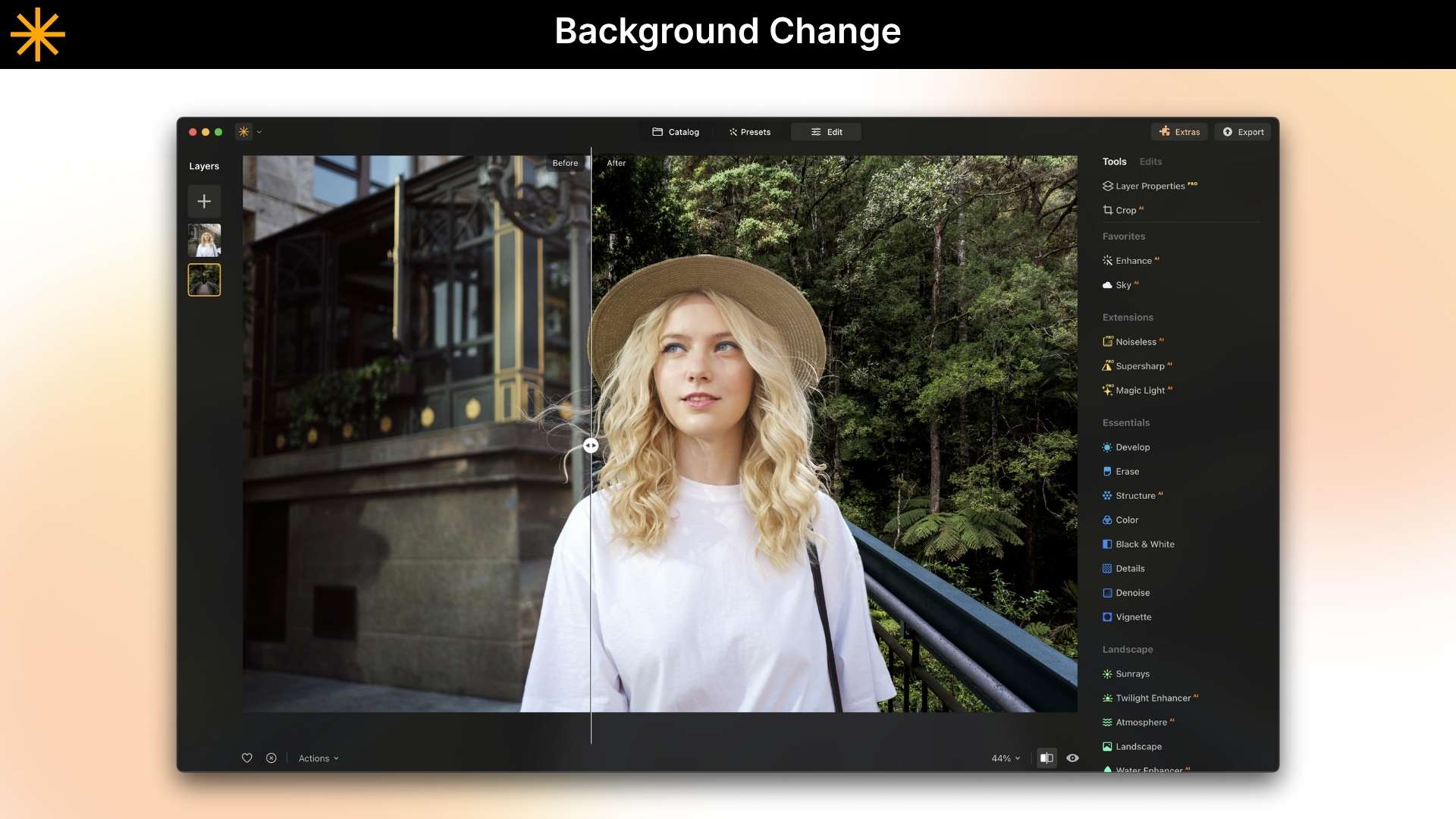The image size is (1456, 819).
Task: Toggle the before/after comparison view
Action: pyautogui.click(x=1046, y=758)
